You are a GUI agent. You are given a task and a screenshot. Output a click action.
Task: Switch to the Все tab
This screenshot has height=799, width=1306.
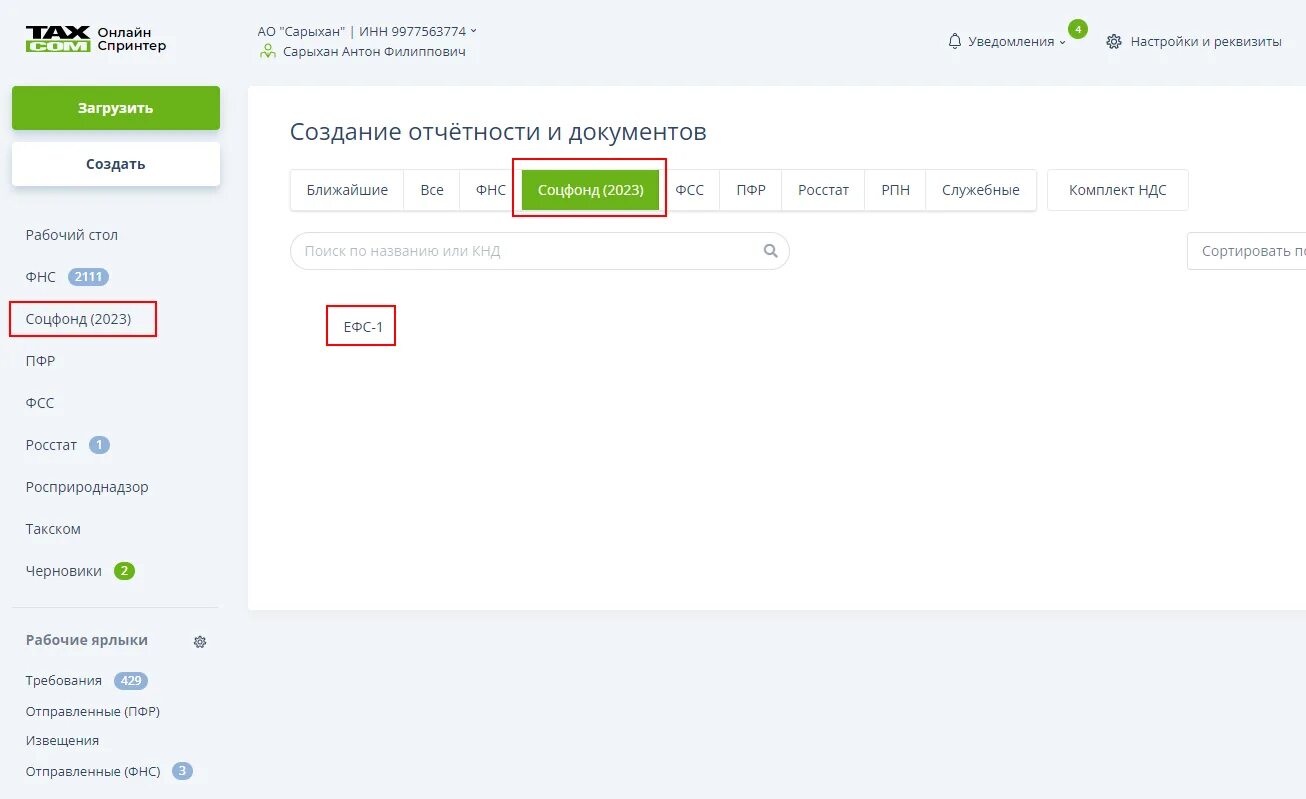pyautogui.click(x=432, y=190)
